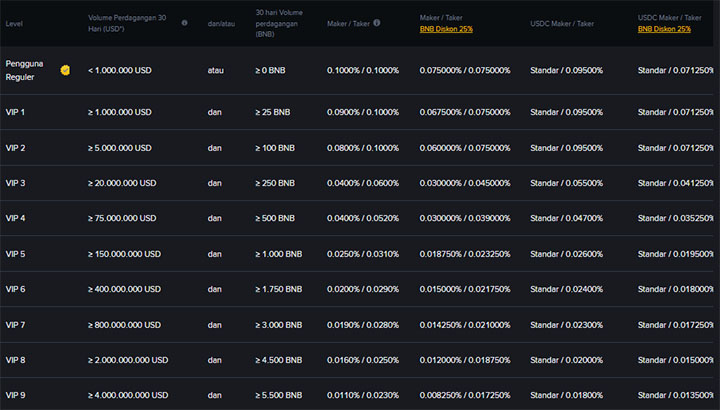Click the ≥ 5.000.000 USD volume cell

(119, 148)
